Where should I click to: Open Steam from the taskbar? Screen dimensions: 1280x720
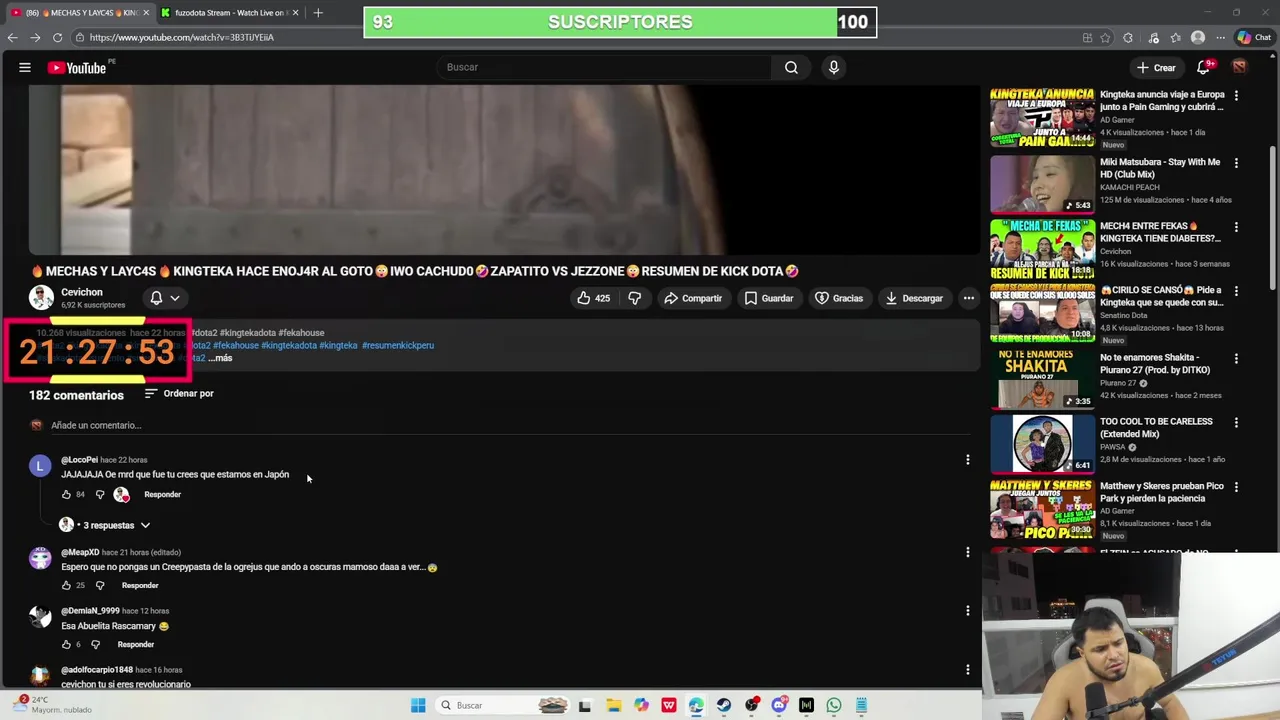723,705
